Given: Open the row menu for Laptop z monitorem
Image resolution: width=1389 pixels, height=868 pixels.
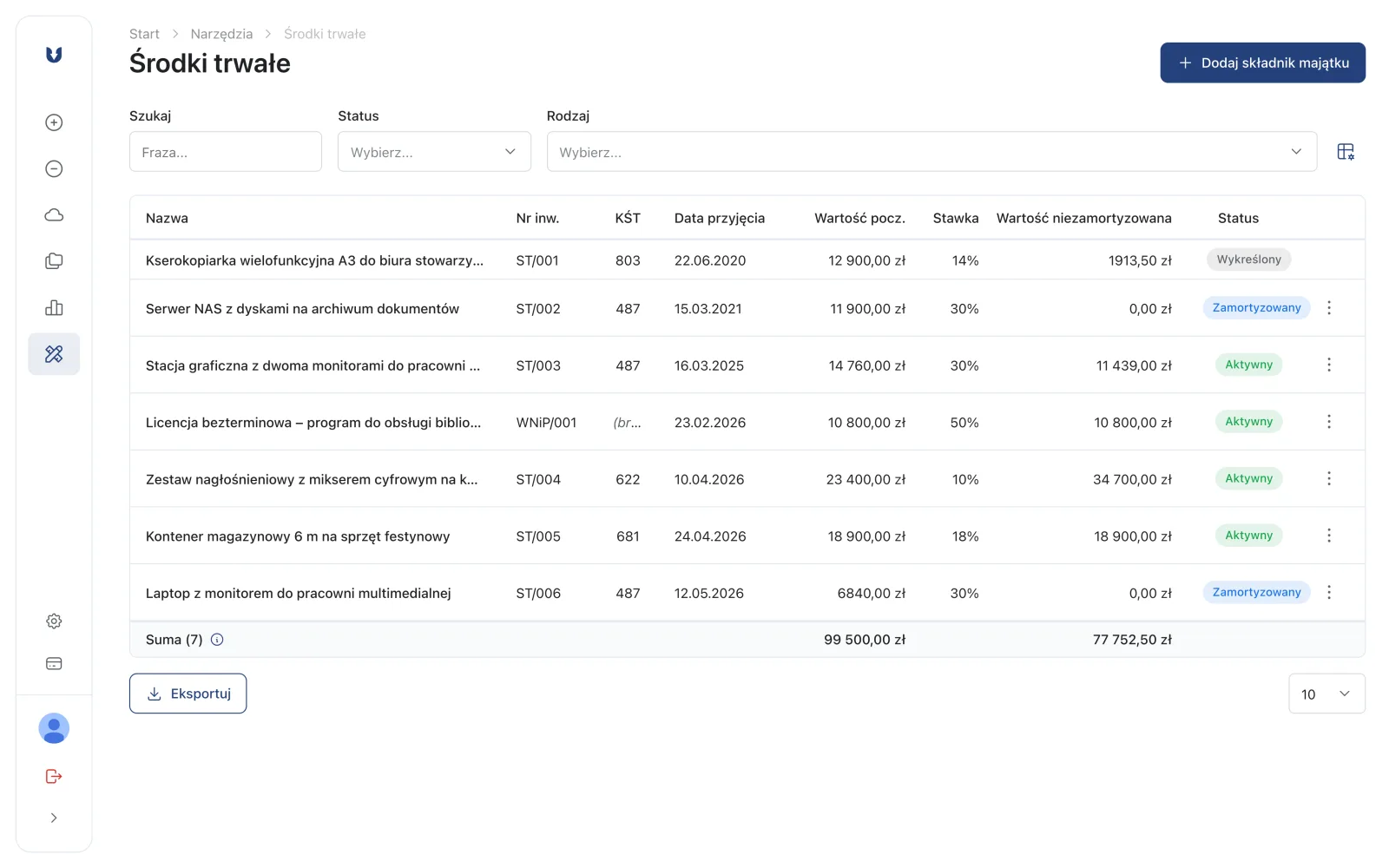Looking at the screenshot, I should coord(1328,592).
